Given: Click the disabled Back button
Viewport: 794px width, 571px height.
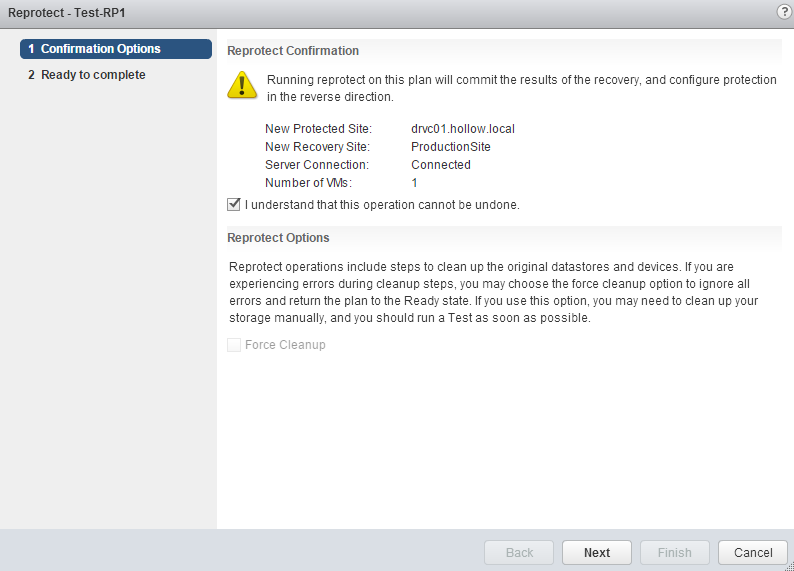Looking at the screenshot, I should [519, 553].
